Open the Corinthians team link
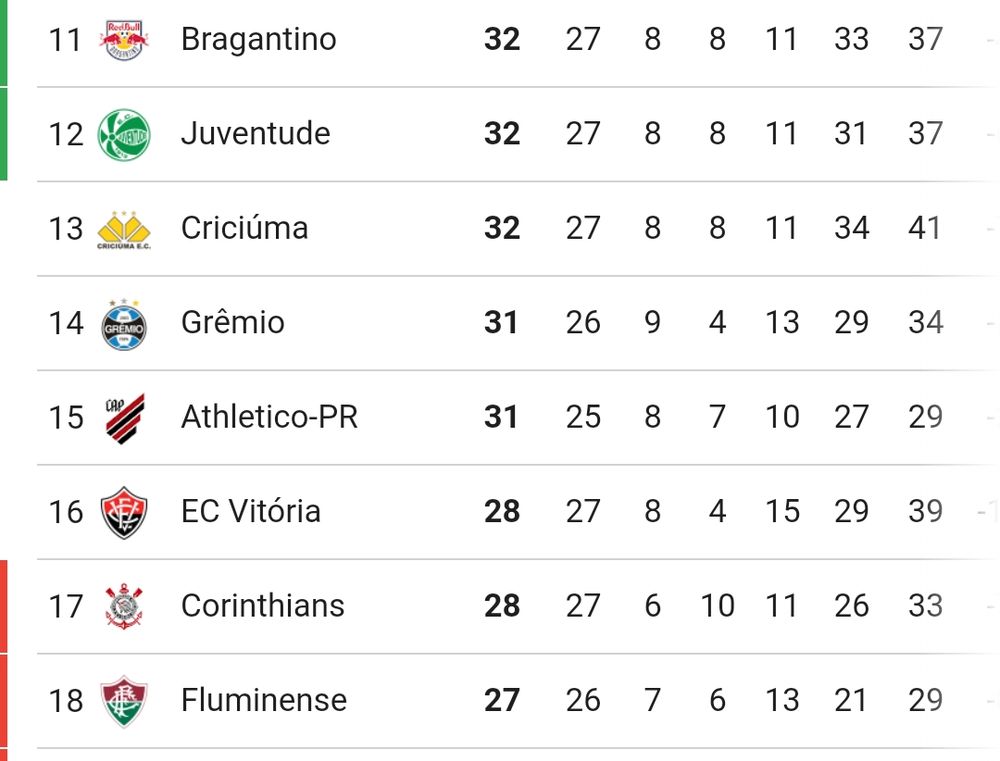The image size is (1000, 761). [262, 605]
